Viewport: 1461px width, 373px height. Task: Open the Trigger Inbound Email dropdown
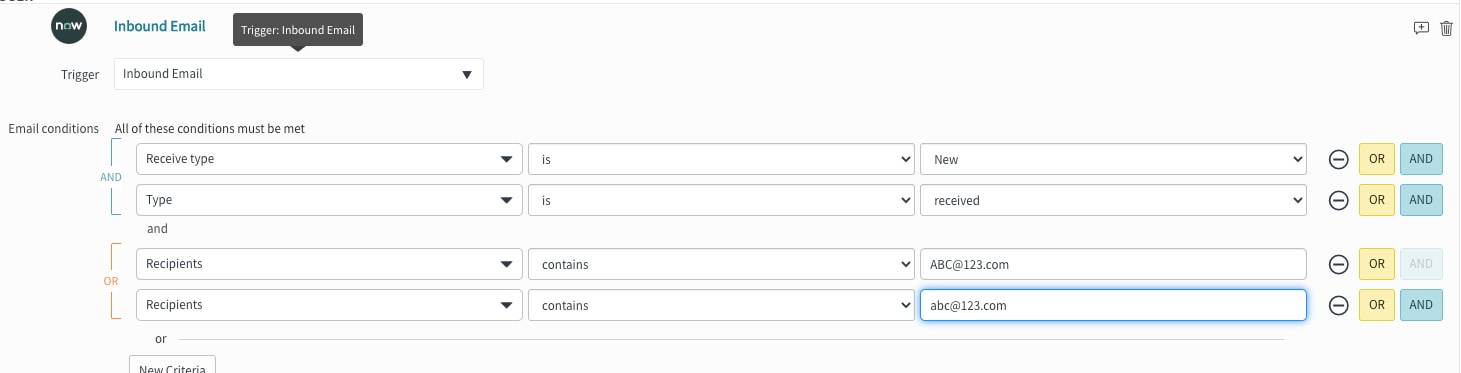299,74
